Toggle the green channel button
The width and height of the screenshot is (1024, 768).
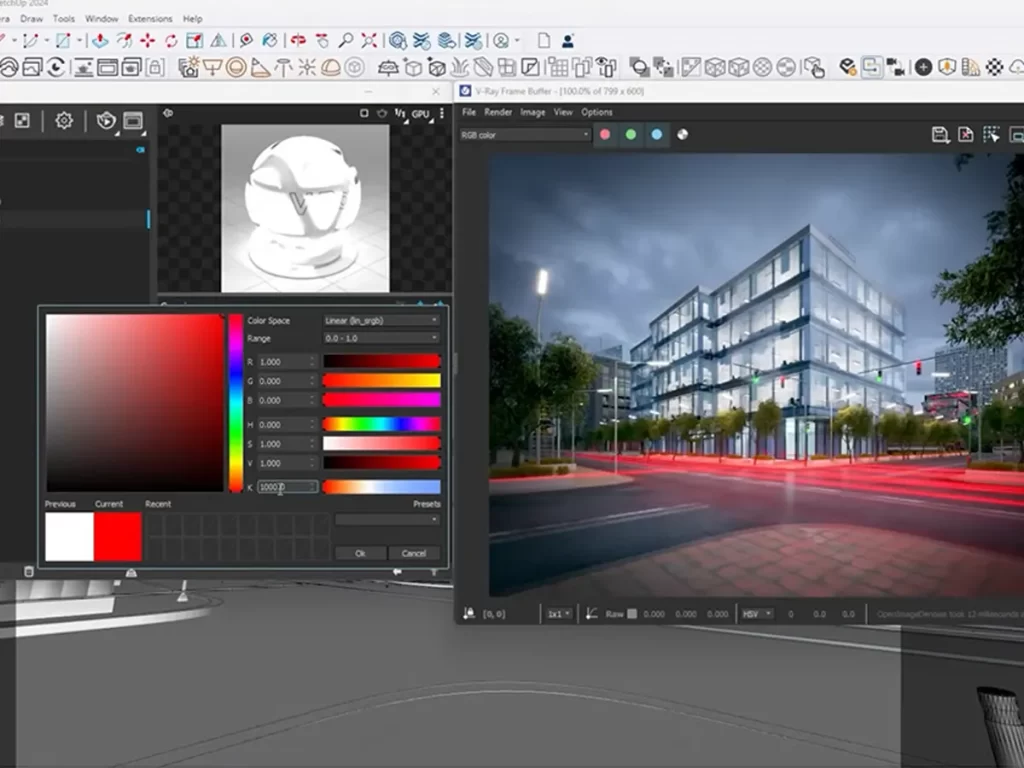pos(631,134)
